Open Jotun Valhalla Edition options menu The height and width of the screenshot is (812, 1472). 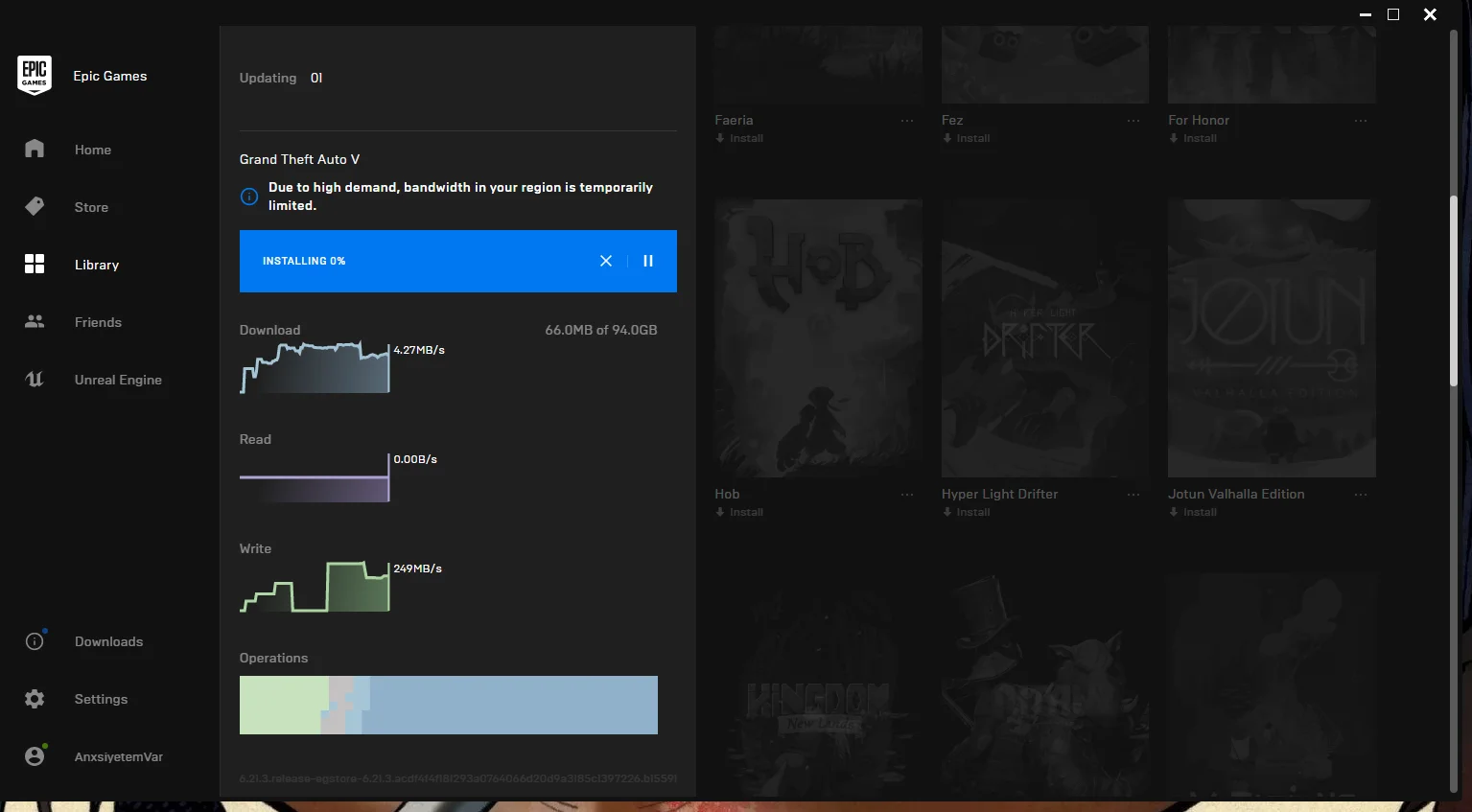click(x=1361, y=495)
